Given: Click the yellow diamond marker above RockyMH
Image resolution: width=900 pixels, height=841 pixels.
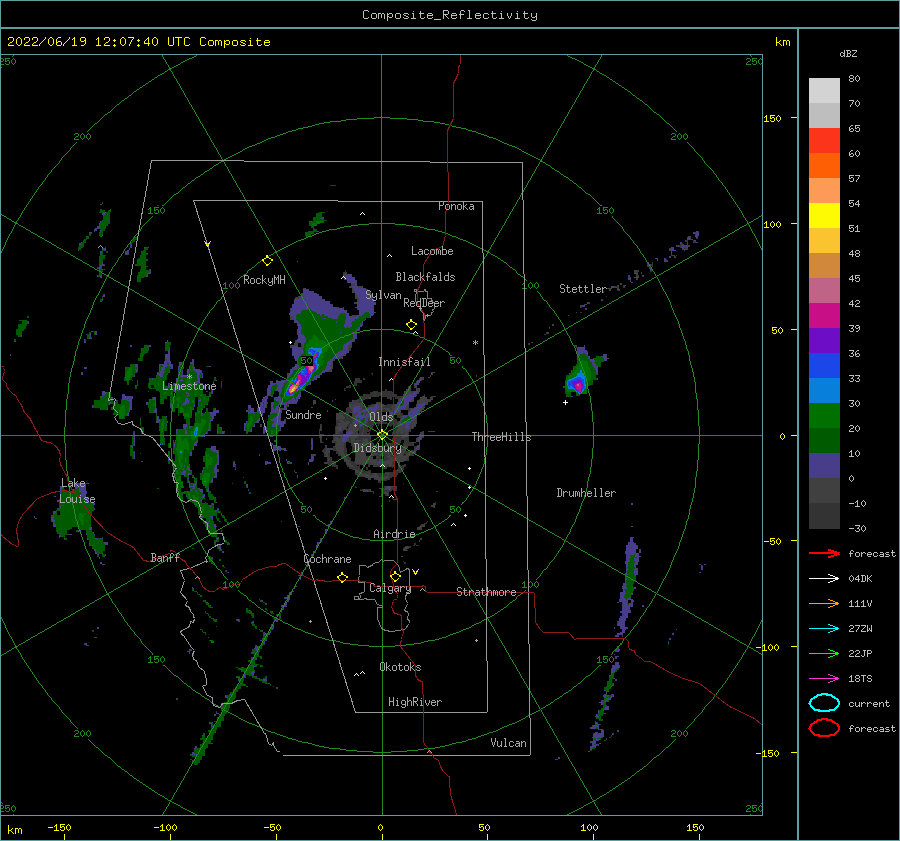Looking at the screenshot, I should point(267,261).
